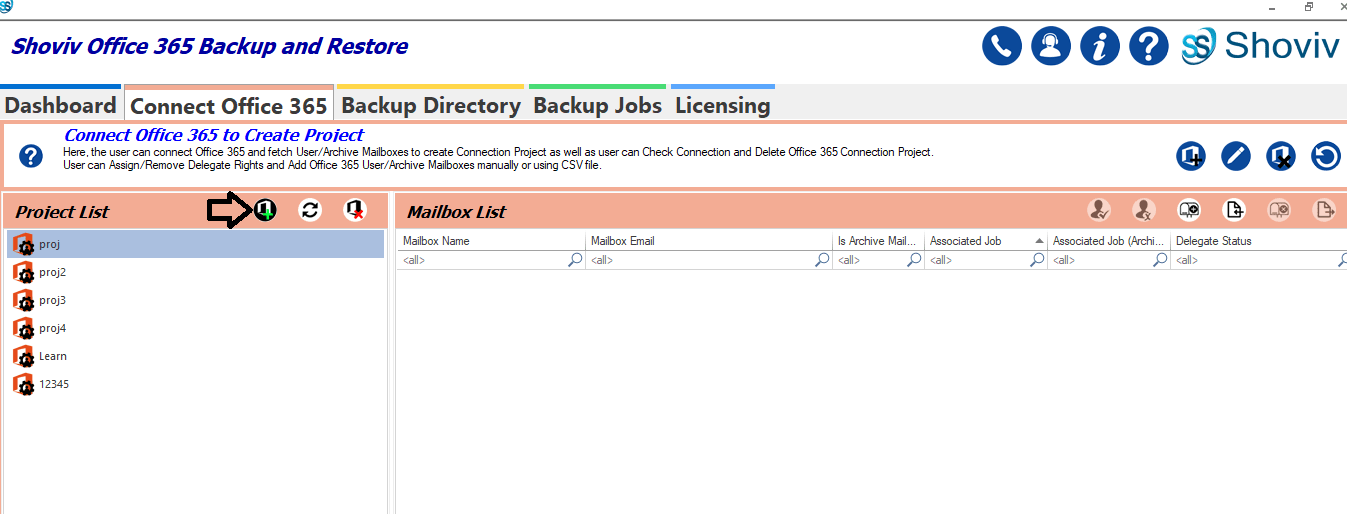Delete Office 365 project using top blue icon
This screenshot has height=514, width=1347.
click(x=1281, y=156)
